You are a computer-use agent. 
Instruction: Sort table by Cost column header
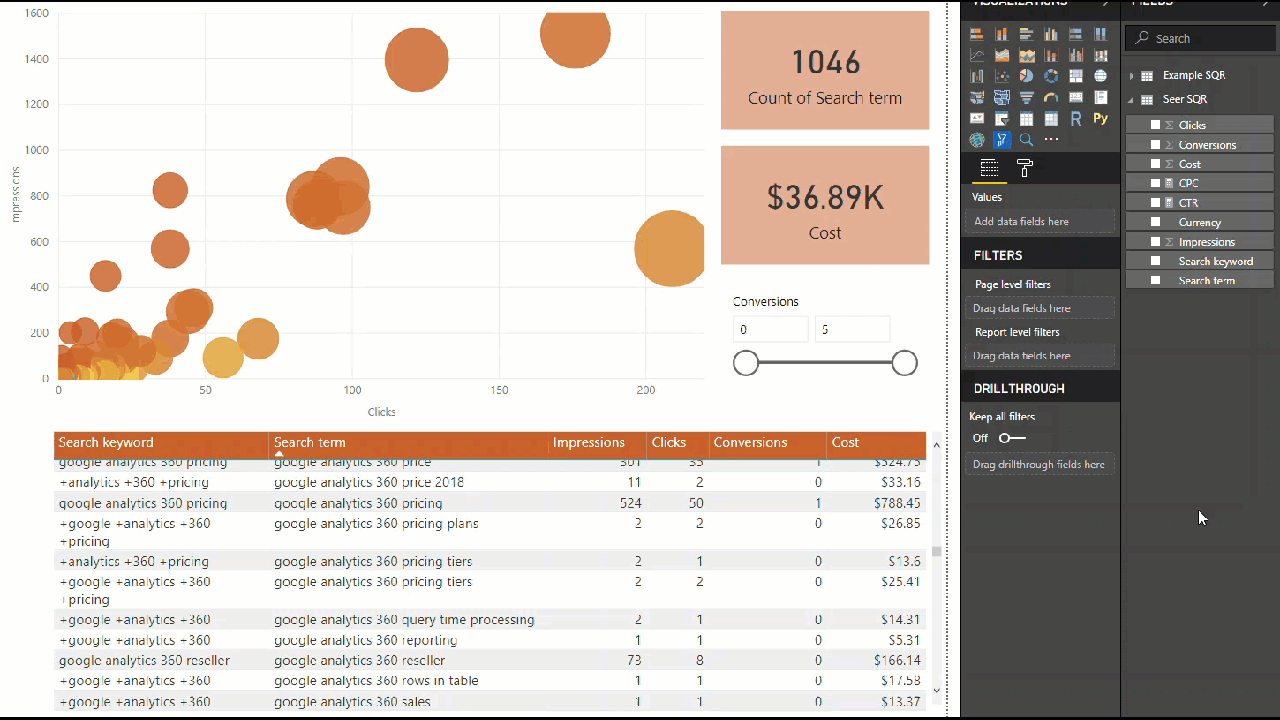[x=845, y=443]
